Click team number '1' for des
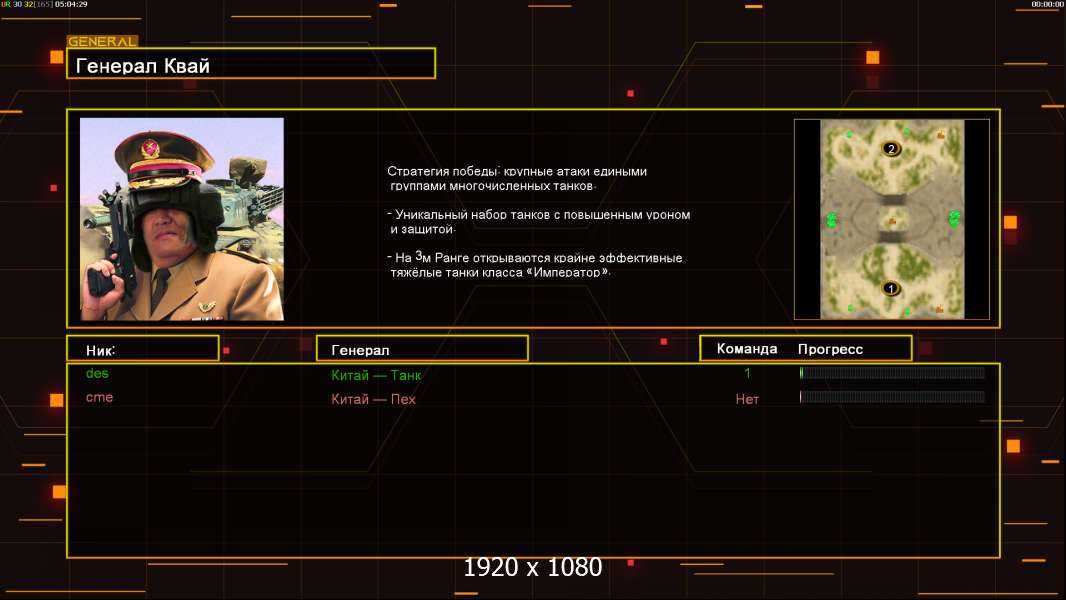Viewport: 1066px width, 600px height. (747, 373)
